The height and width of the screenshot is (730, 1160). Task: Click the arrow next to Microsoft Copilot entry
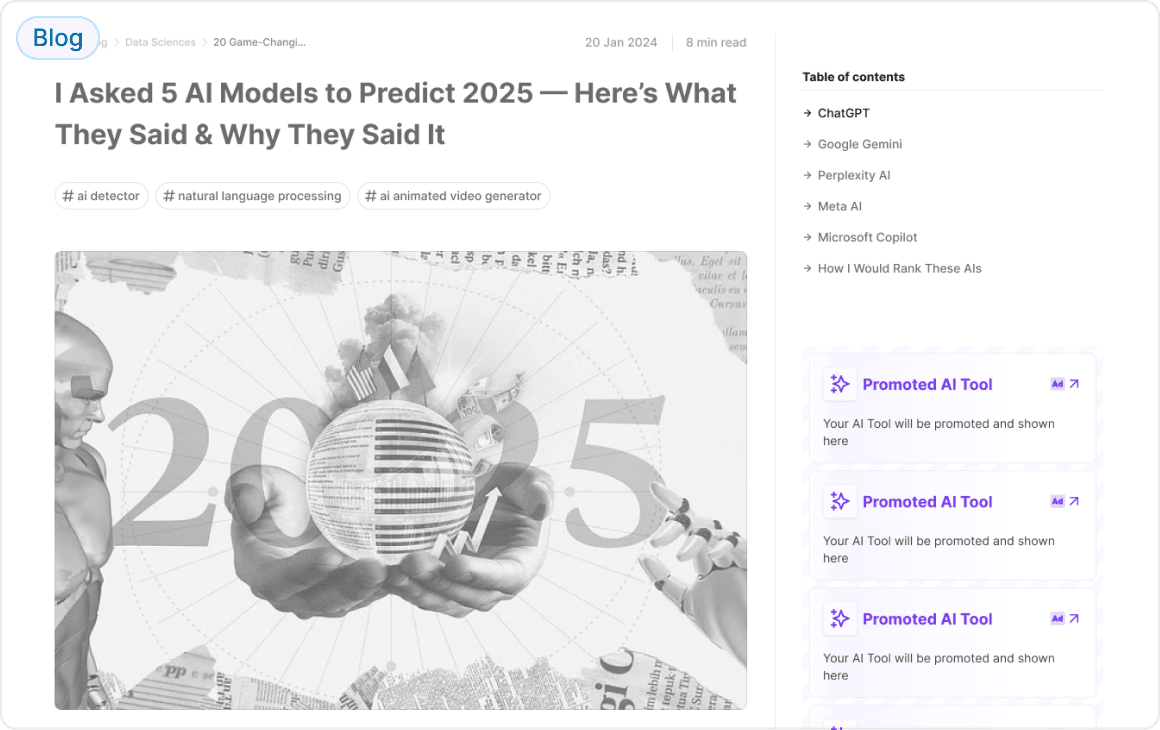[808, 237]
